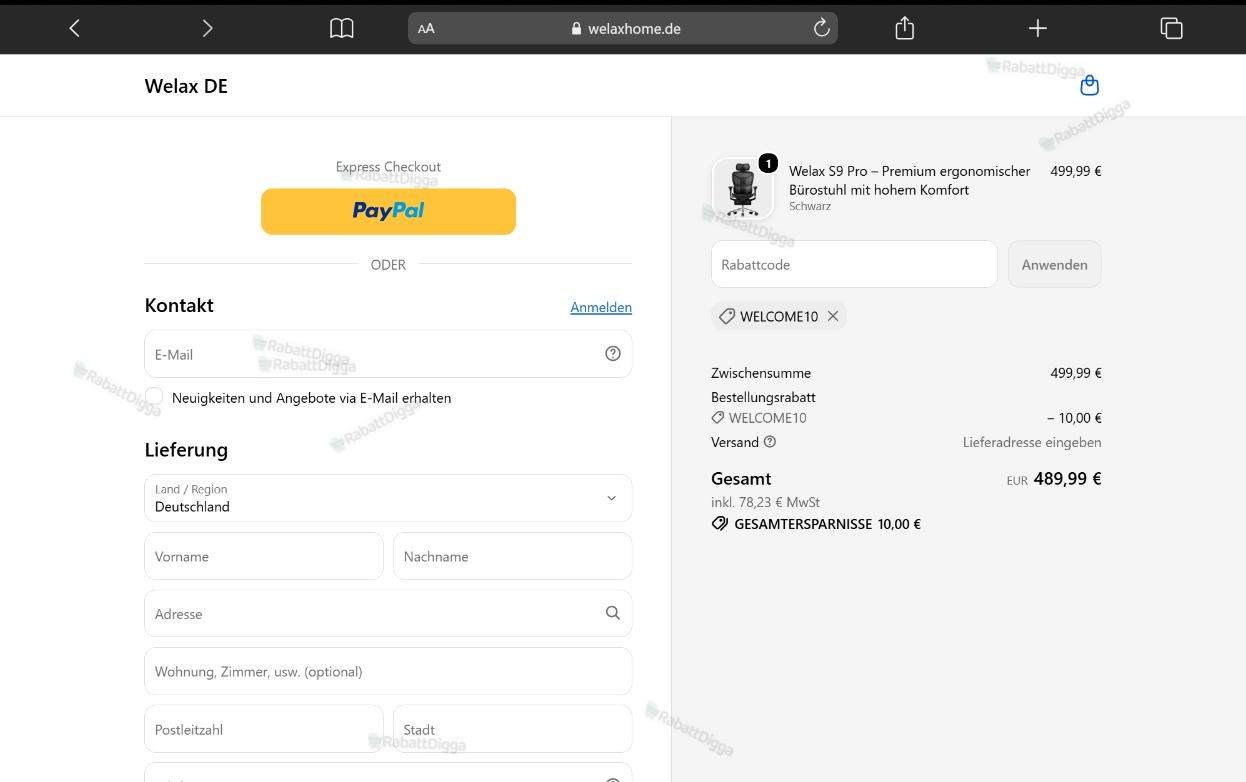Click the Nachname field
The height and width of the screenshot is (782, 1246).
point(512,556)
